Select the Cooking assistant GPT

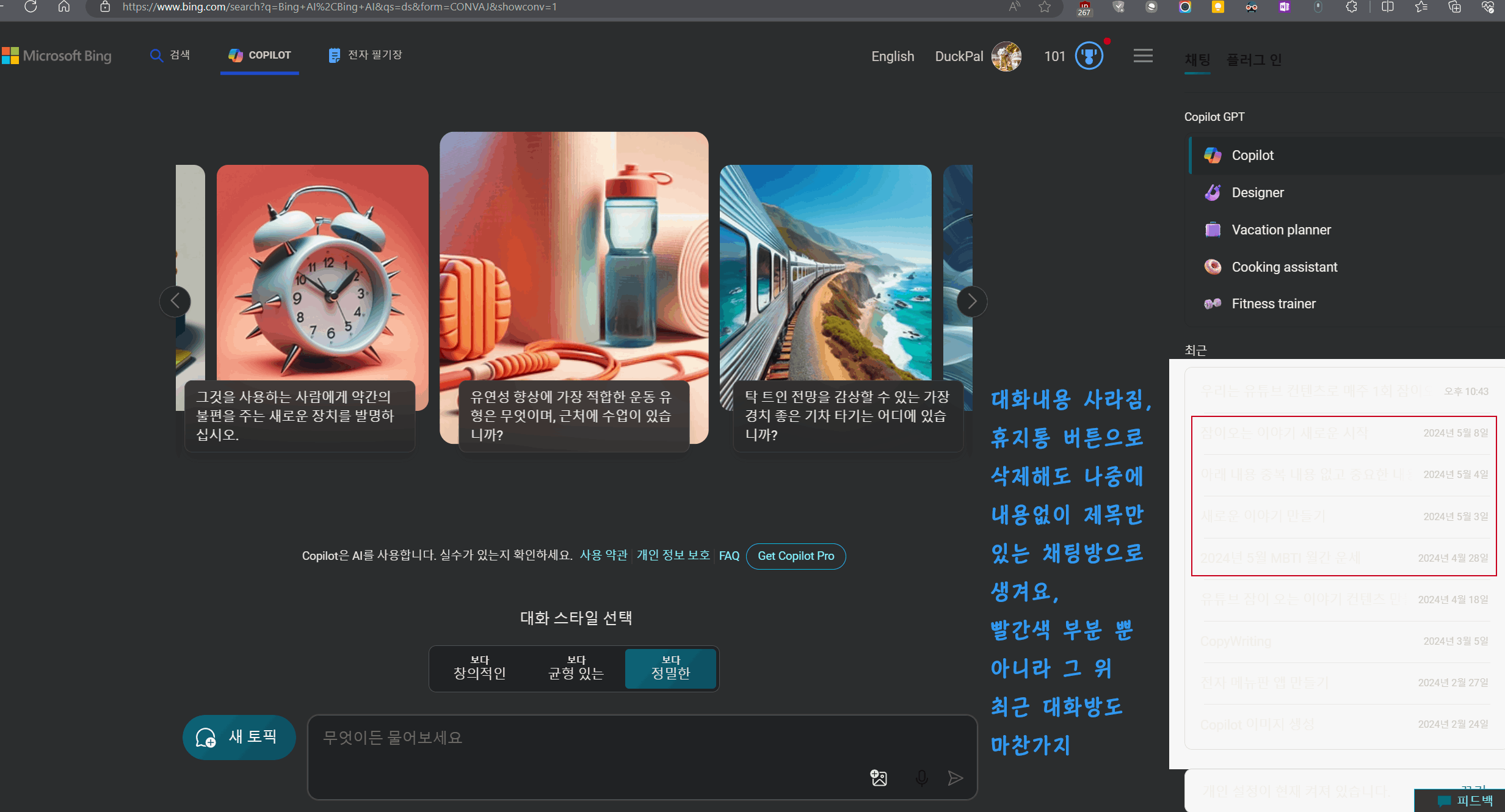click(1346, 267)
